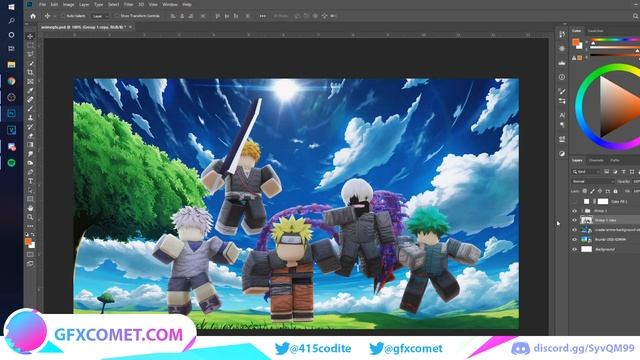Select the Eraser tool
Image resolution: width=640 pixels, height=360 pixels.
click(x=30, y=136)
